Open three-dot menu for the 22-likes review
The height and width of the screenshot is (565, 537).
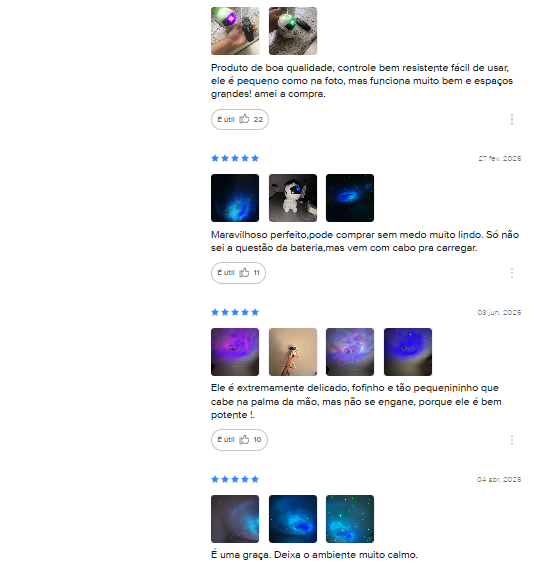(511, 119)
